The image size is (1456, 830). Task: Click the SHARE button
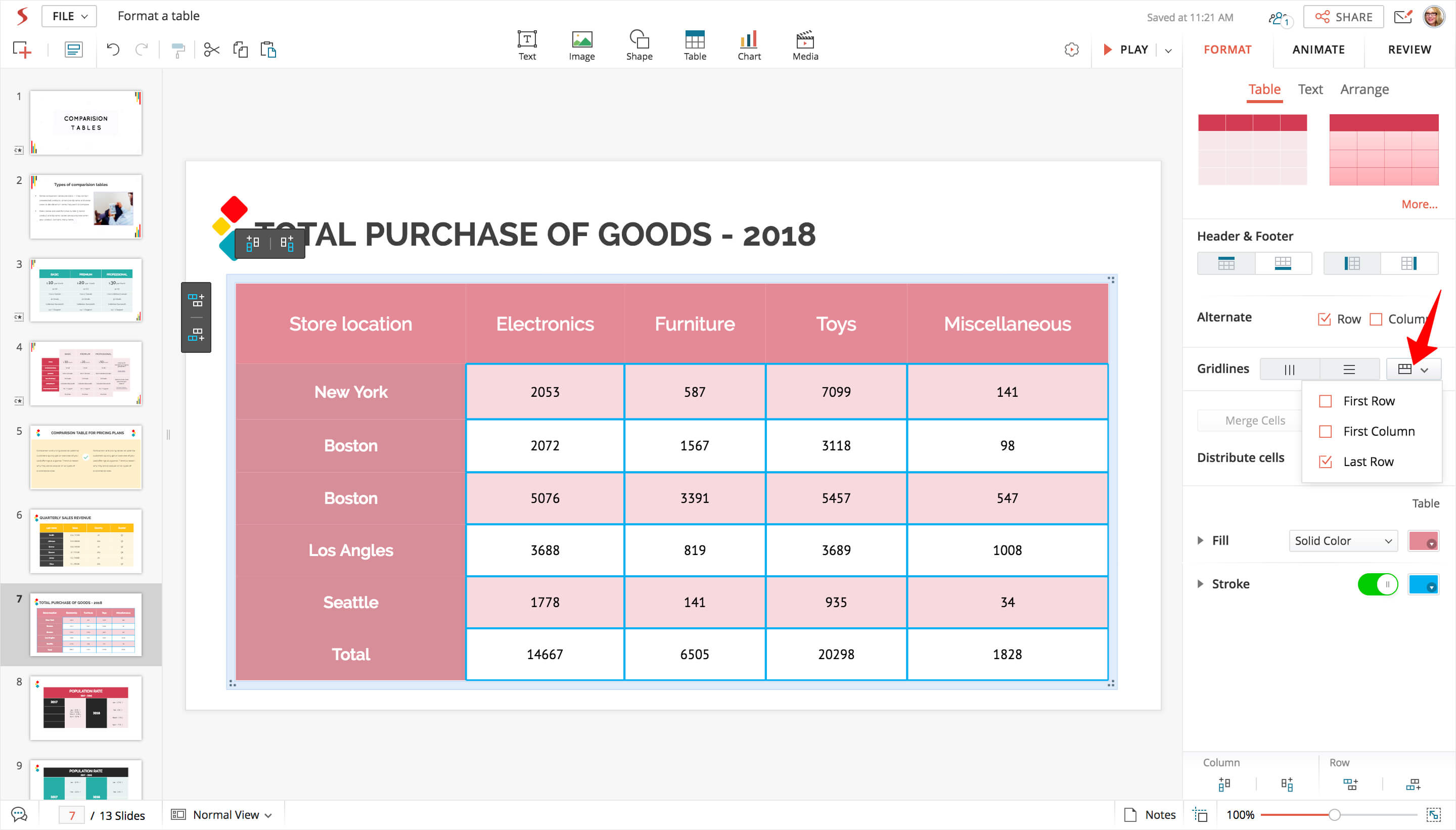(1343, 17)
